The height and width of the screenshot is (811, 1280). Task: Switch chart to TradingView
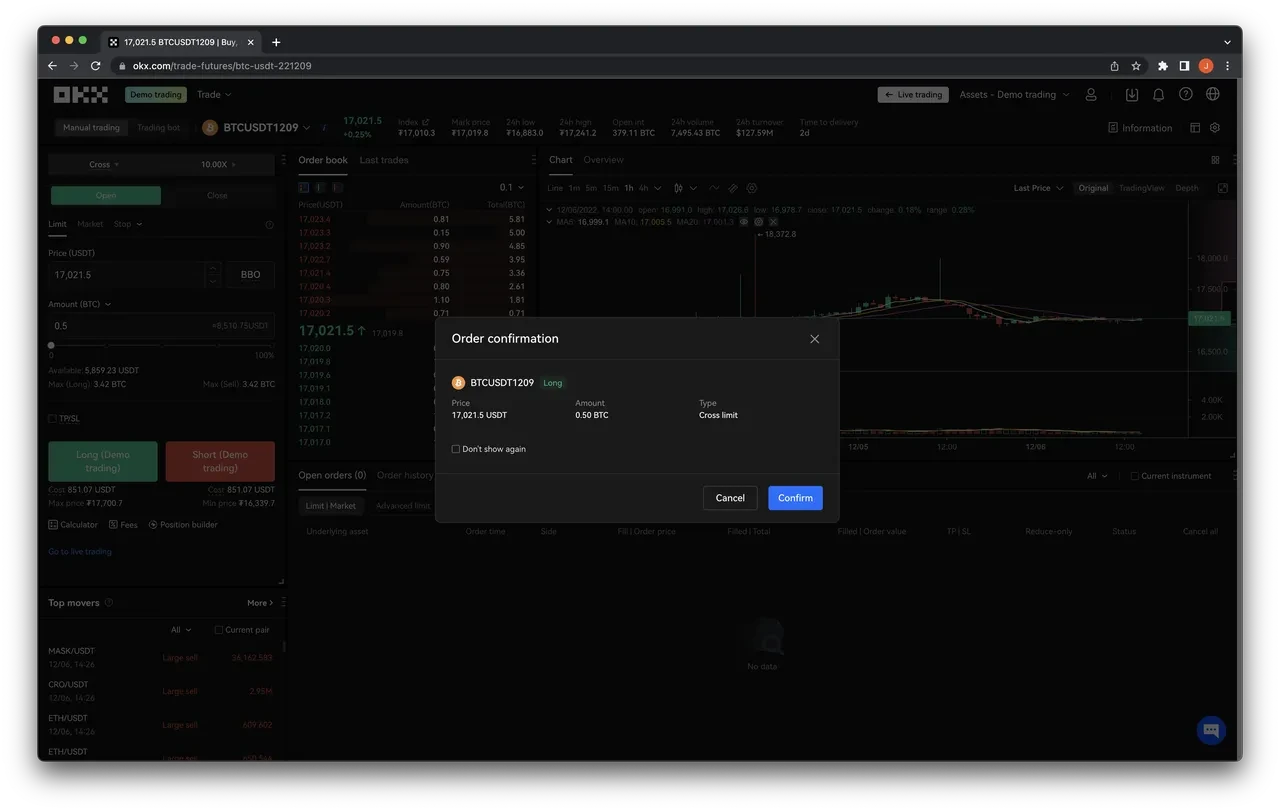click(1141, 188)
